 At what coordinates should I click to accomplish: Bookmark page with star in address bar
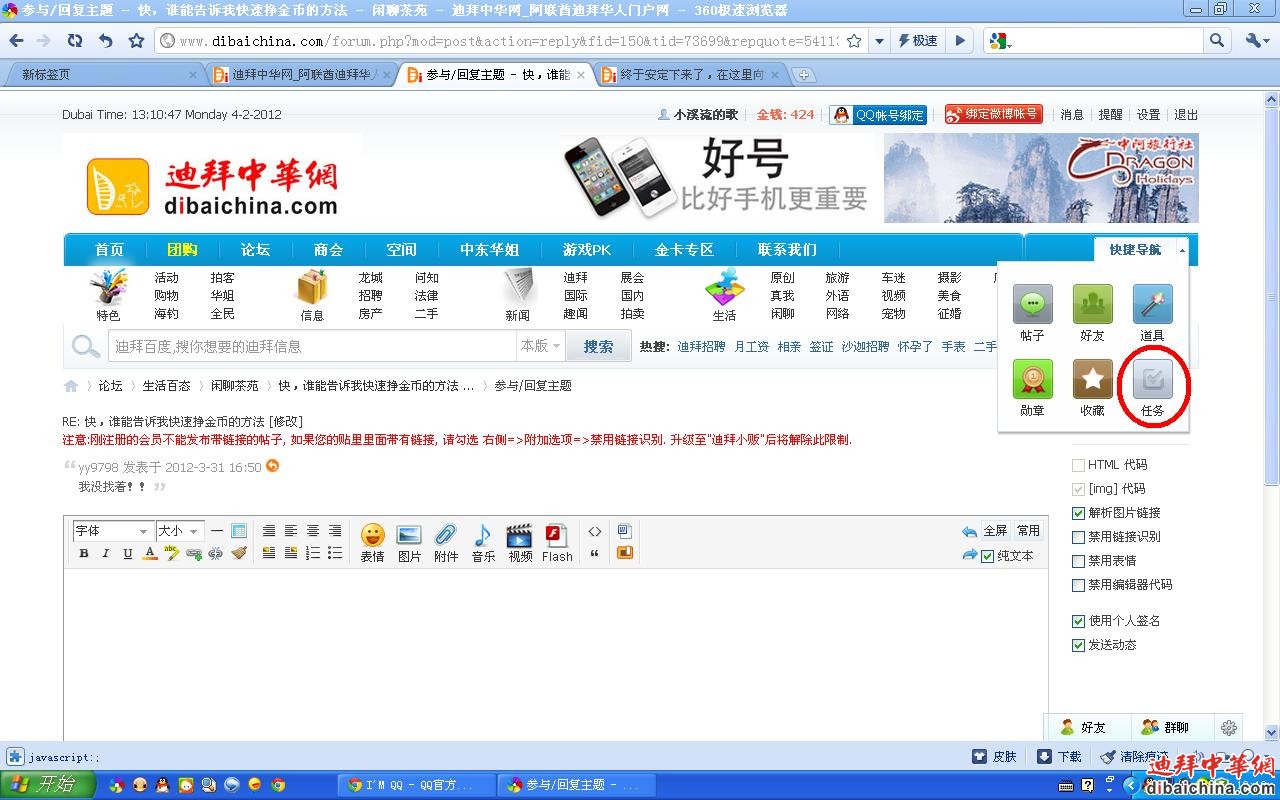point(854,41)
